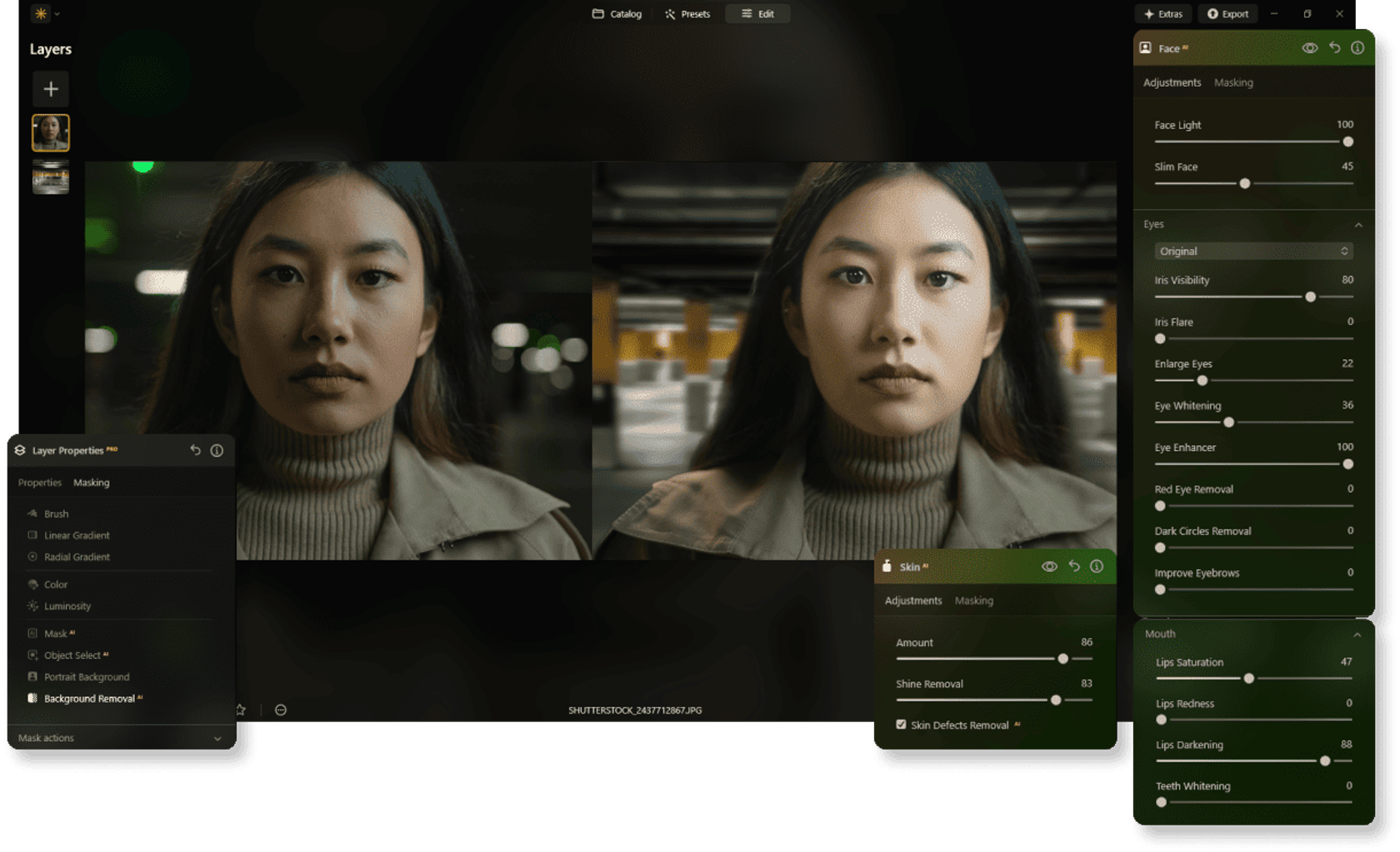Viewport: 1400px width, 852px height.
Task: Choose the Radial Gradient mask tool
Action: [76, 557]
